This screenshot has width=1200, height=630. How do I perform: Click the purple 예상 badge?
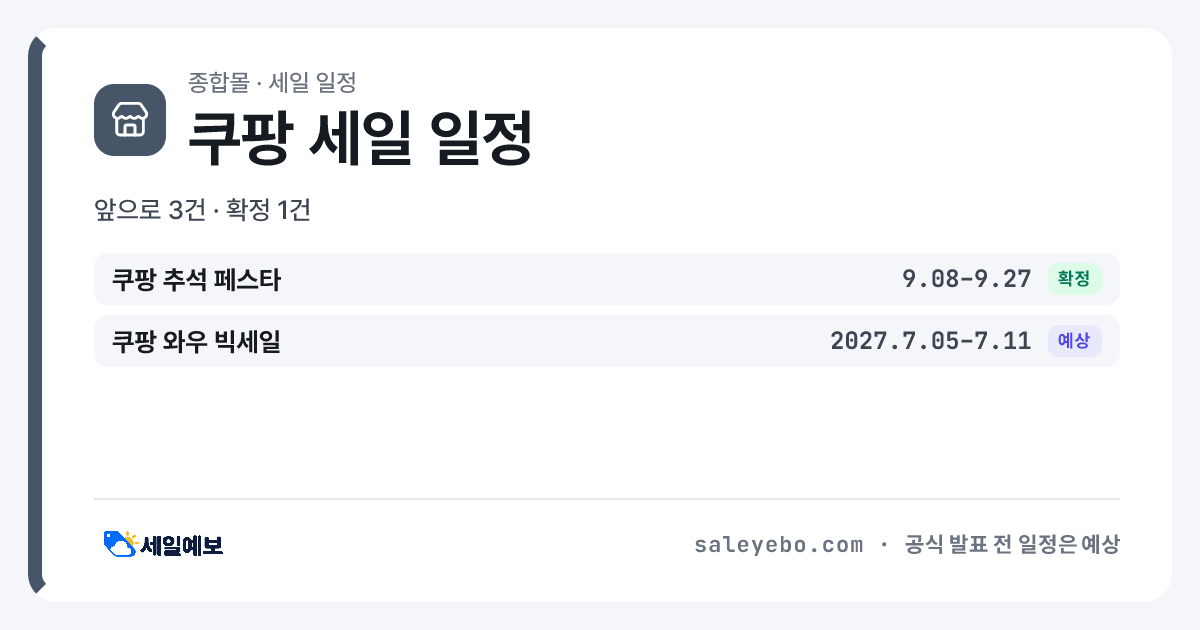click(1074, 341)
